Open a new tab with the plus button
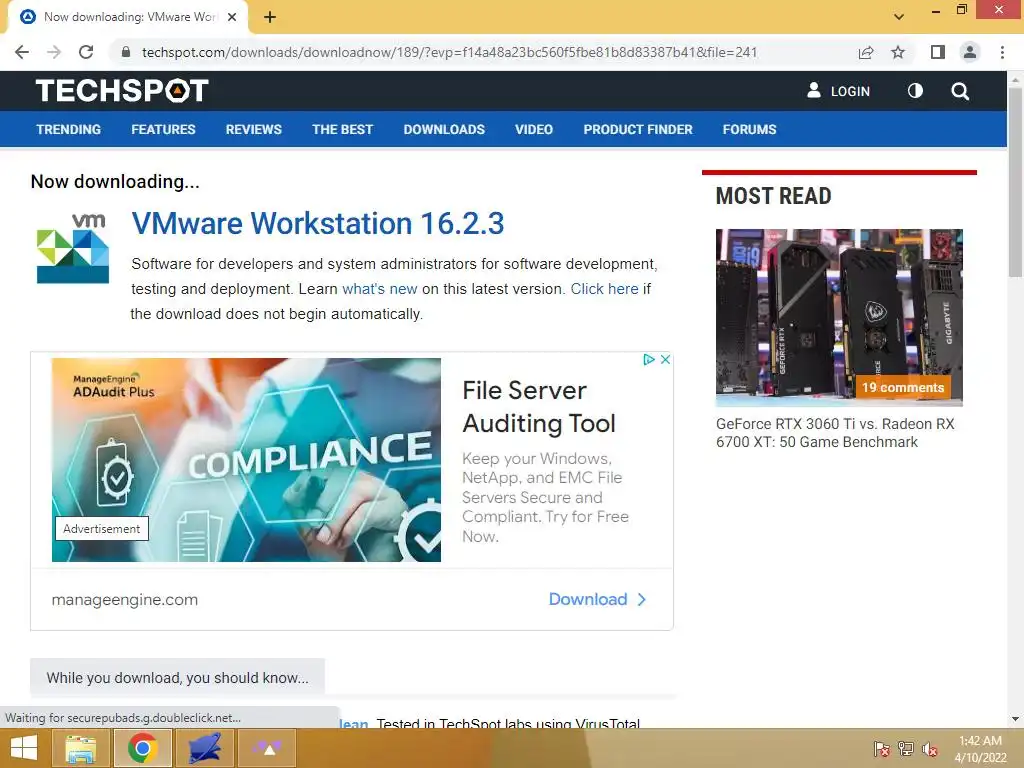1024x768 pixels. (x=270, y=18)
